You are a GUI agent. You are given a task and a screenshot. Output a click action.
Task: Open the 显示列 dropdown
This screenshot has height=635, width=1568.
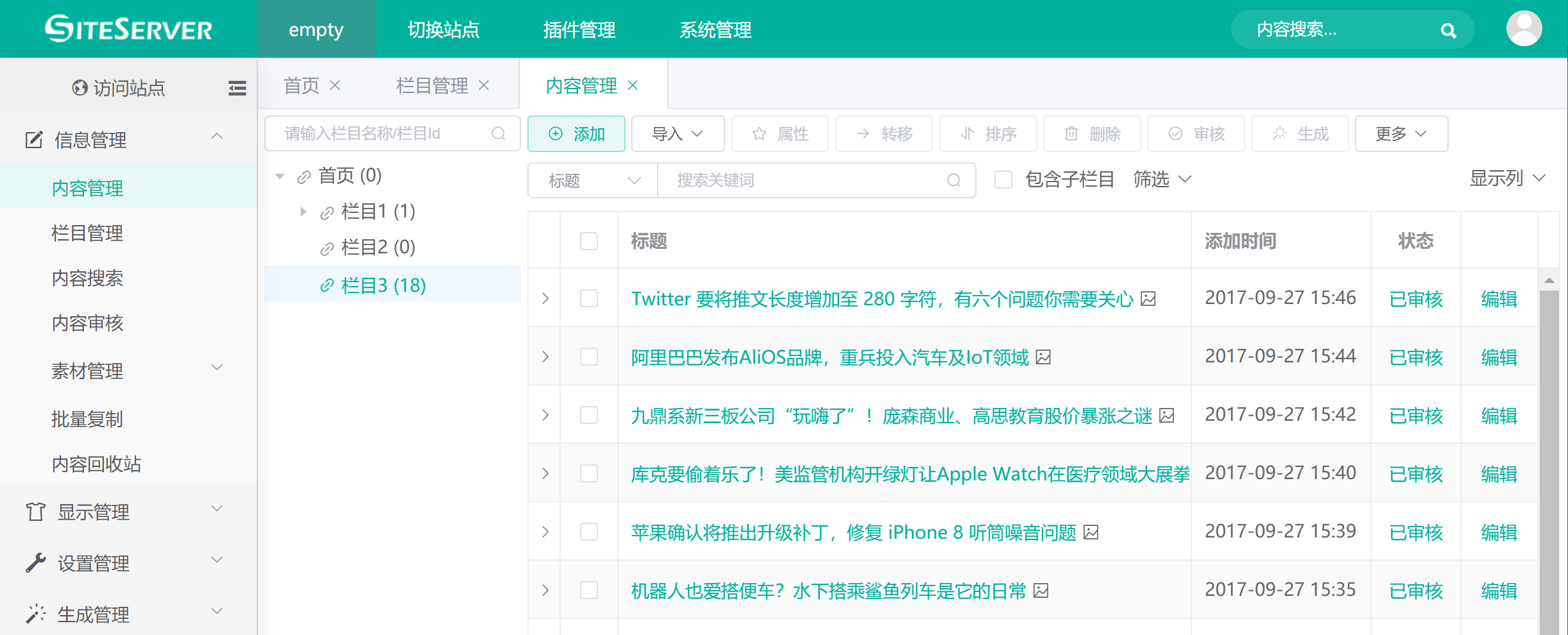(1506, 178)
